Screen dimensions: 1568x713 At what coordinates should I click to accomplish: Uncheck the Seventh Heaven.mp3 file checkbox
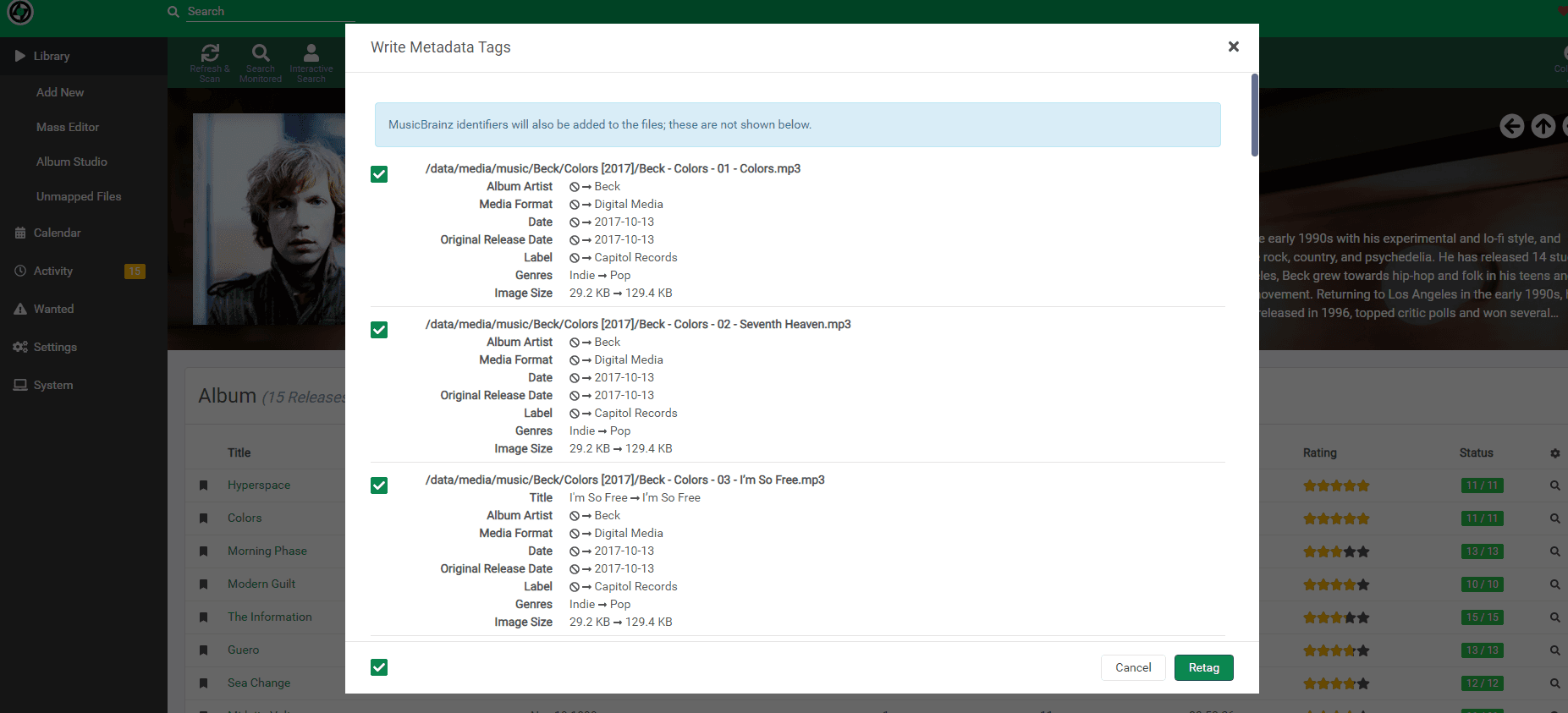click(379, 330)
